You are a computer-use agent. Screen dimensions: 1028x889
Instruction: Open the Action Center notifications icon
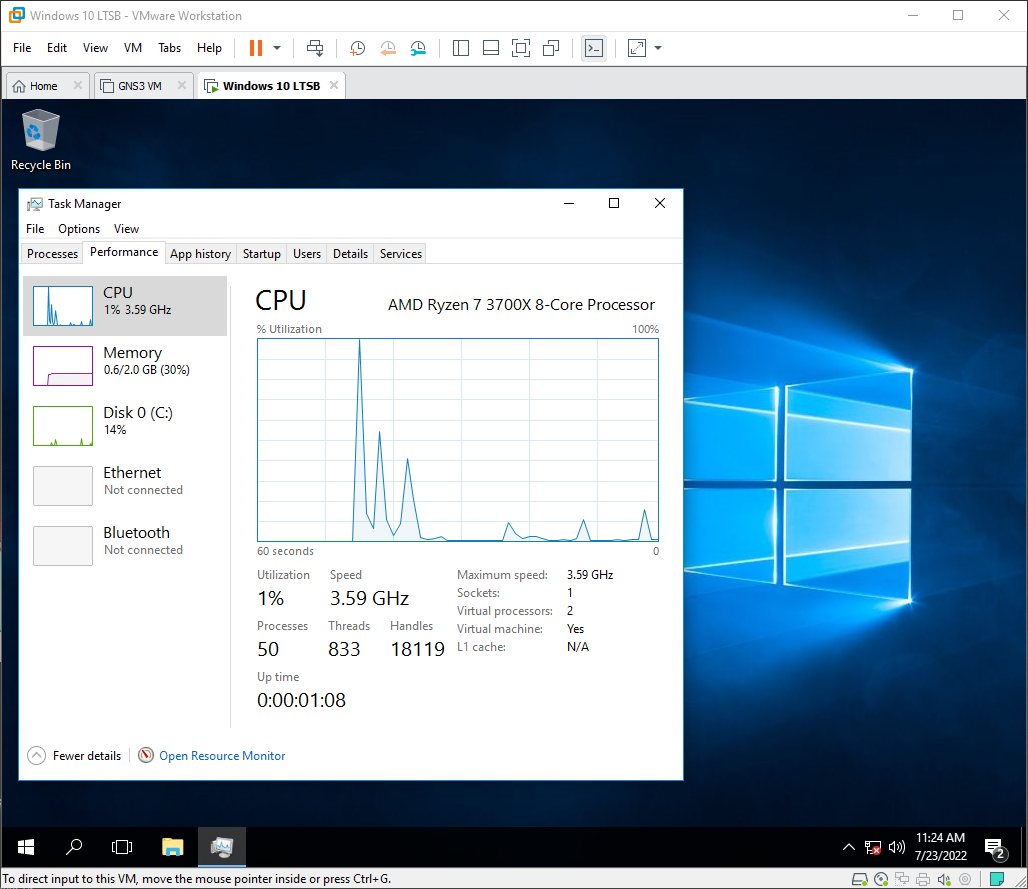pyautogui.click(x=995, y=848)
